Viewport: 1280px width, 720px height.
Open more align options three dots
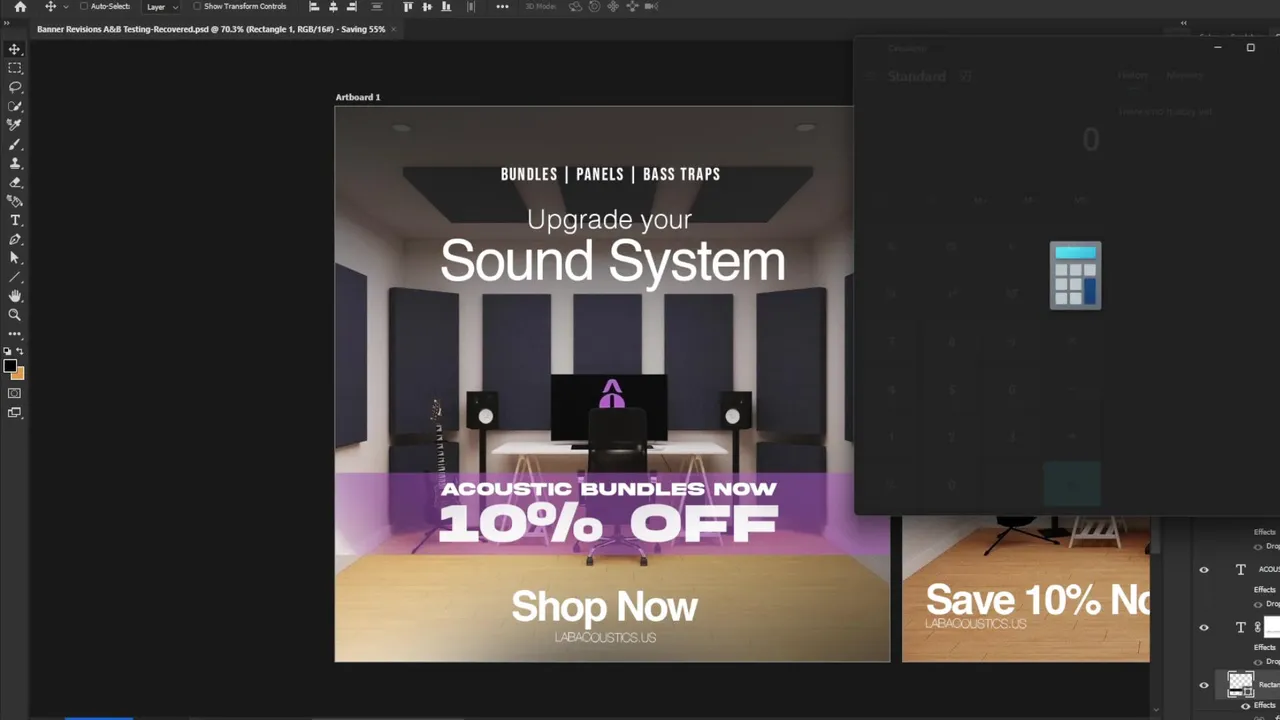(x=502, y=6)
